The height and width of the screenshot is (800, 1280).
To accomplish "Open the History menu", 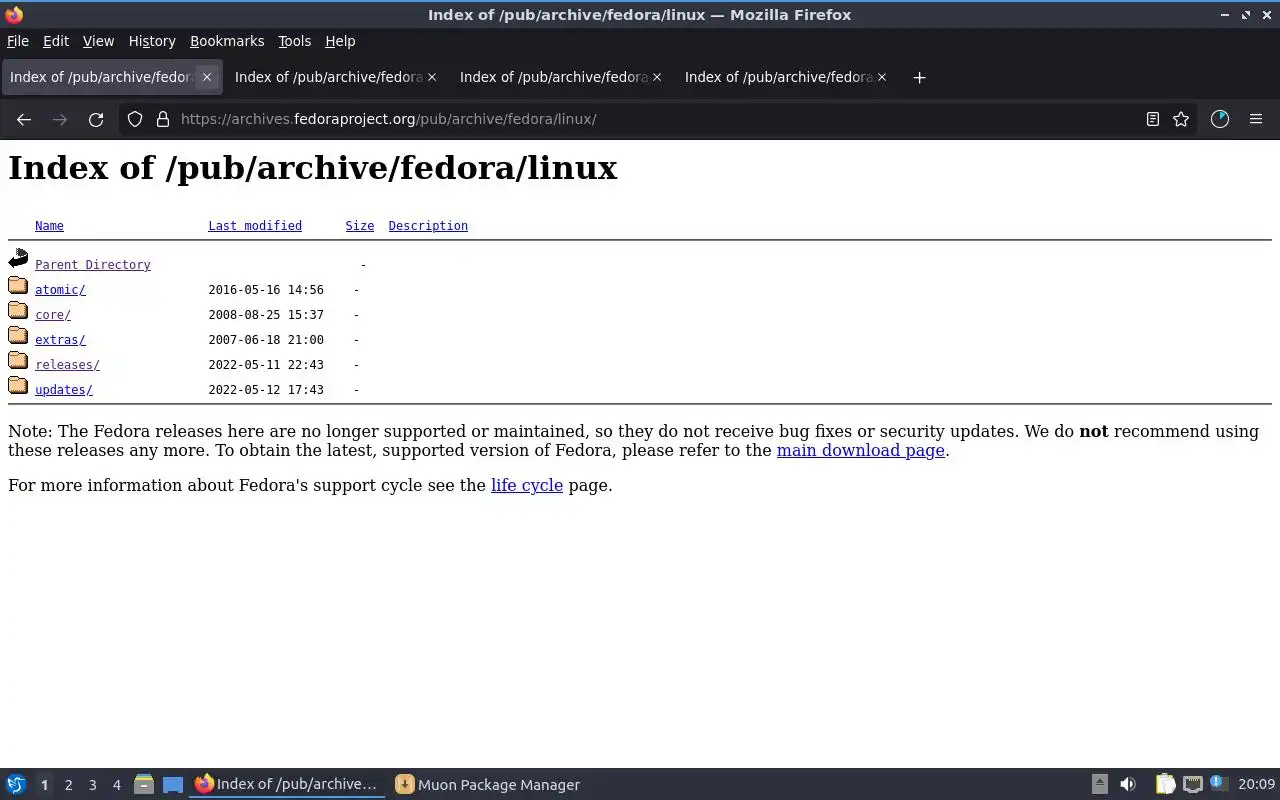I will 152,41.
